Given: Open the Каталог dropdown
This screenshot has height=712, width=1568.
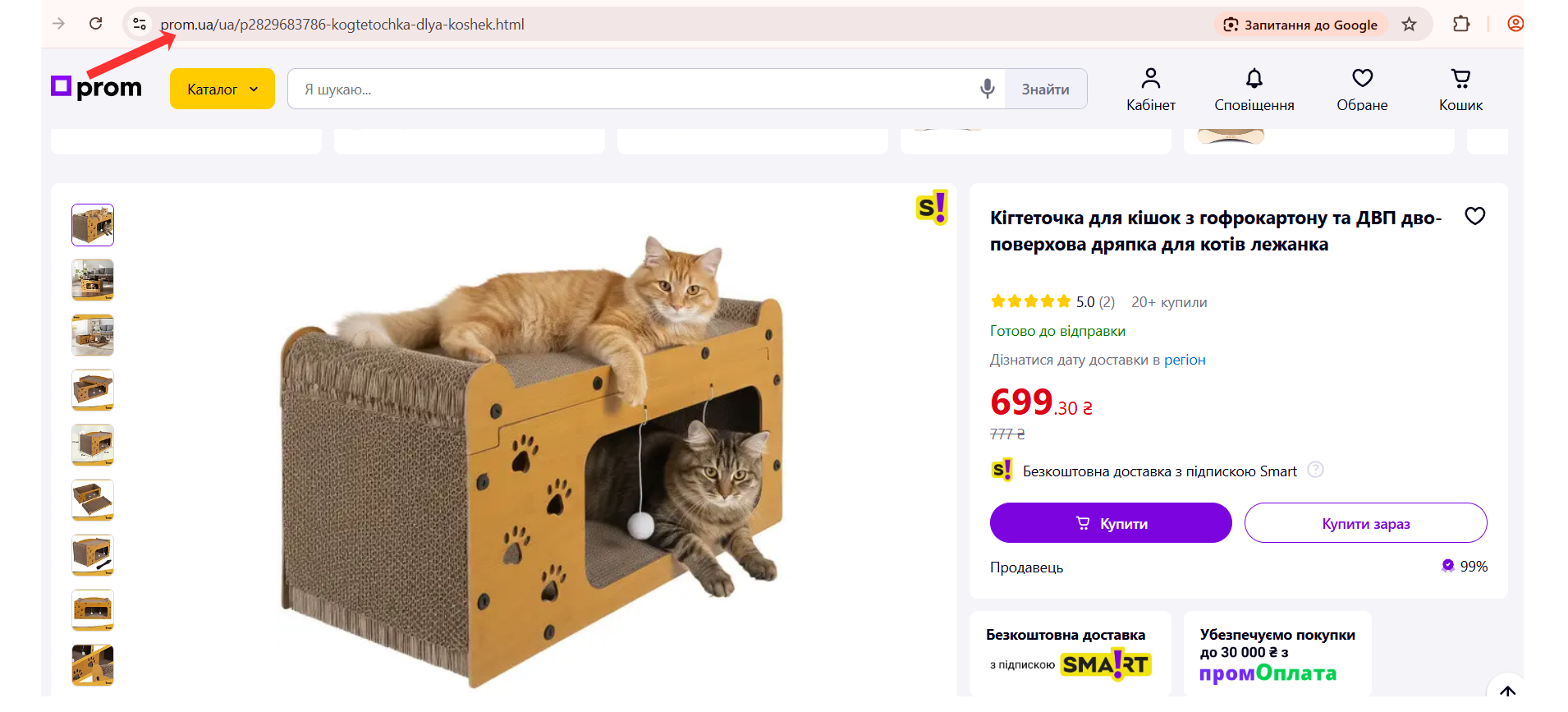Looking at the screenshot, I should (x=222, y=90).
